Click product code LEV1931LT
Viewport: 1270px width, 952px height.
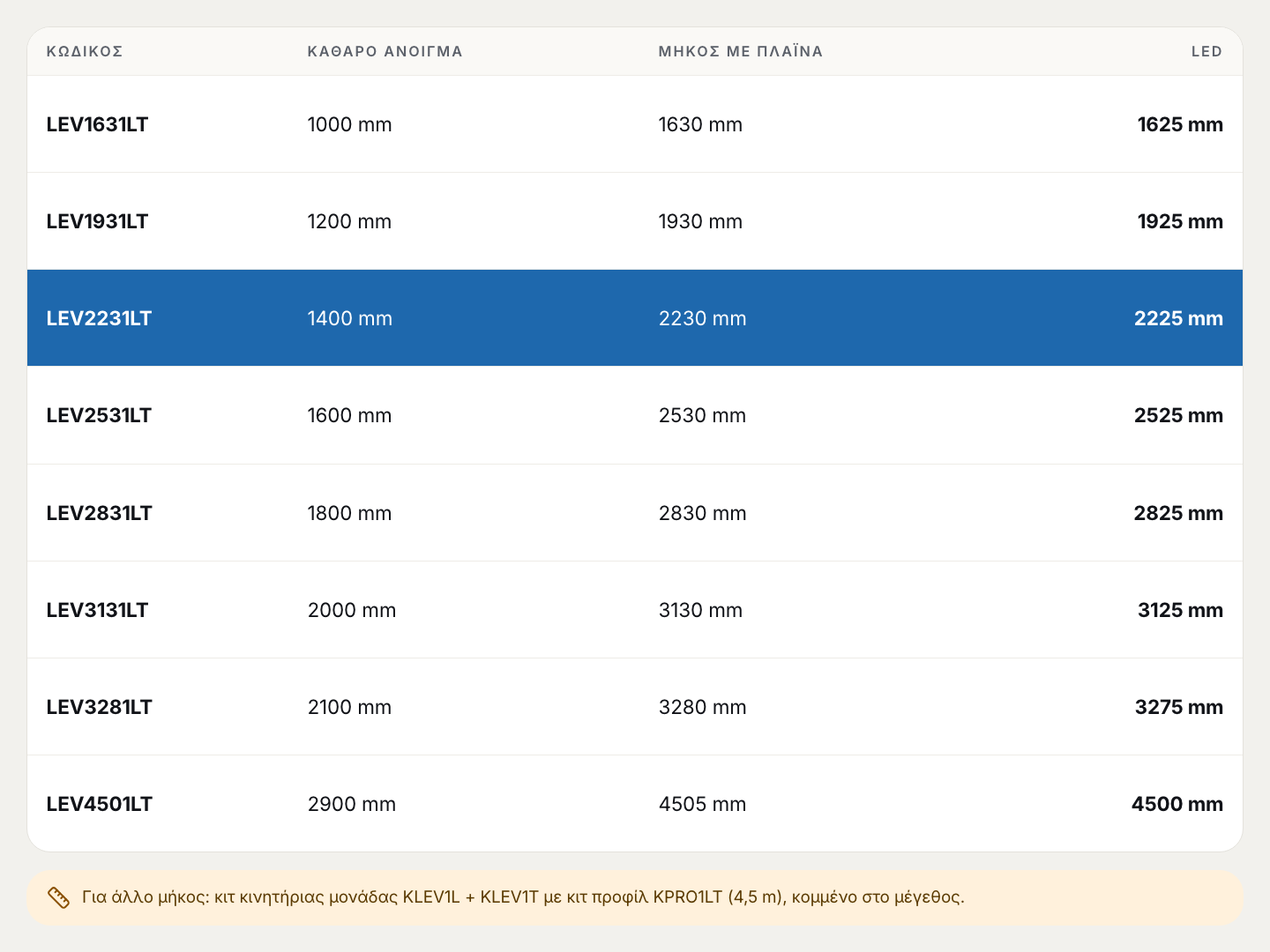[97, 221]
